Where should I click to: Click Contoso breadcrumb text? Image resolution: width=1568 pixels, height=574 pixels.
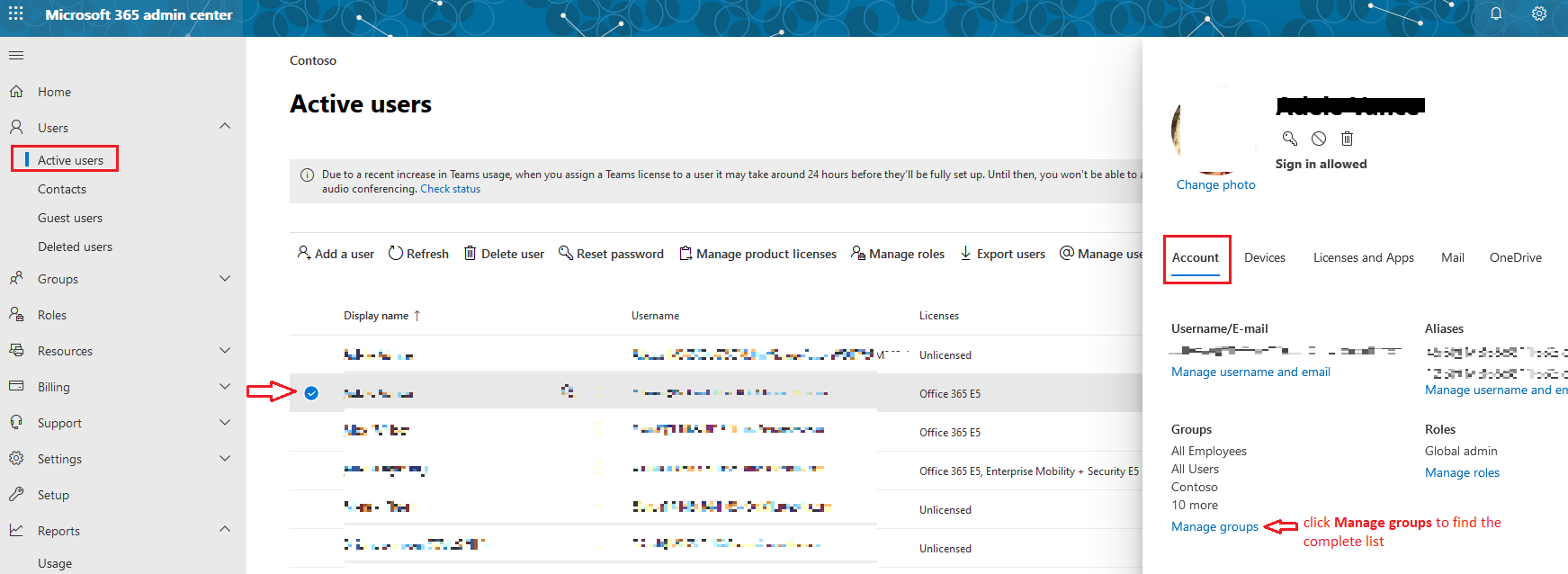point(313,60)
